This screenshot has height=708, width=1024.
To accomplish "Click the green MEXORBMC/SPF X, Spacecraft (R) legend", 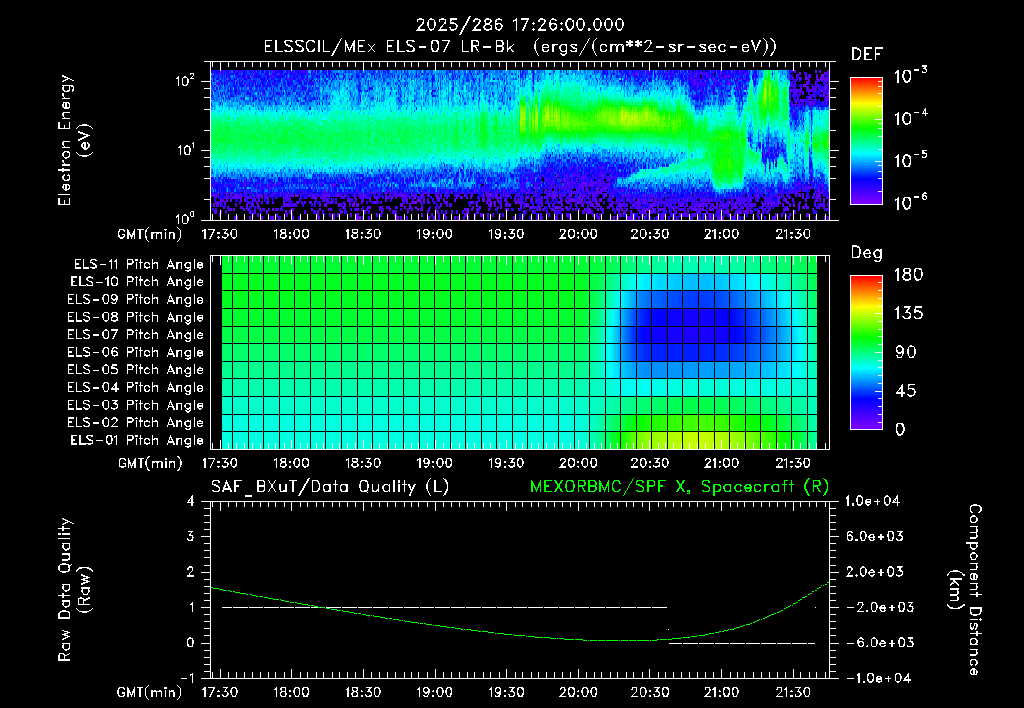I will tap(679, 487).
